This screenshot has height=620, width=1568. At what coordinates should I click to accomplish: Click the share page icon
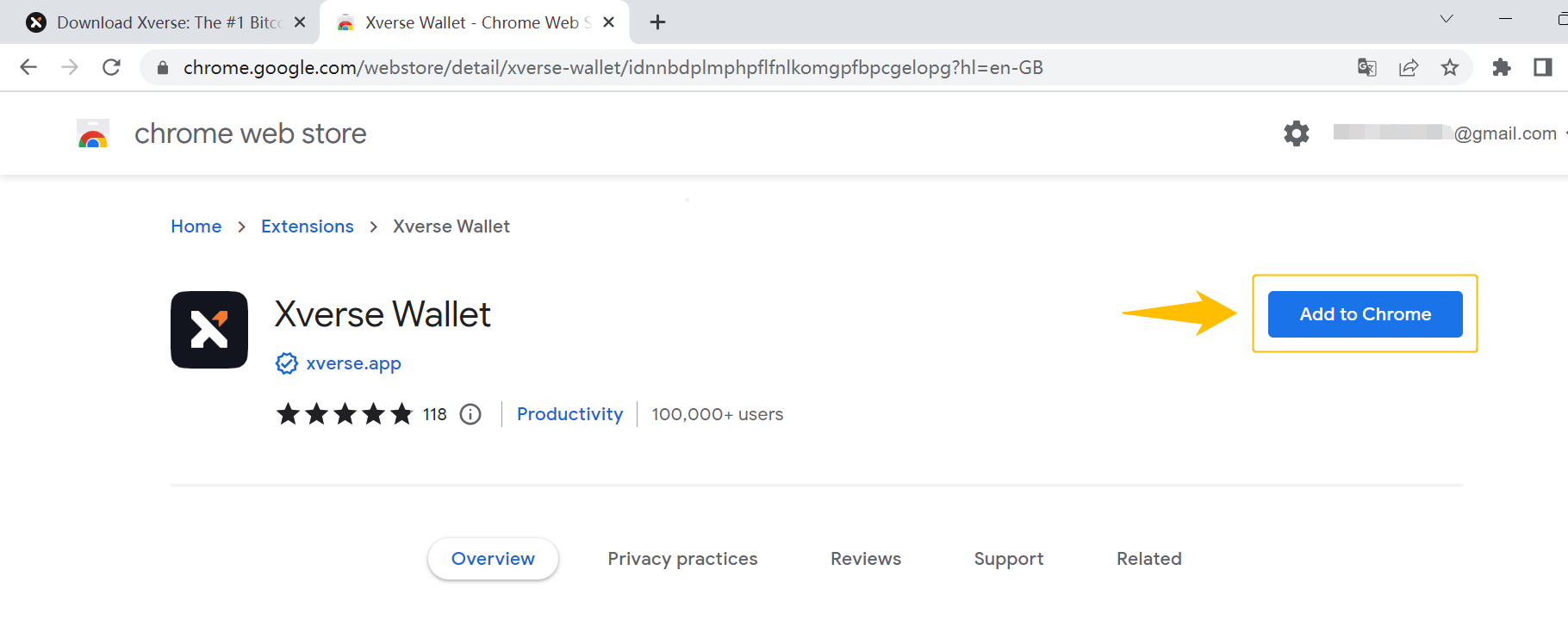pos(1409,67)
